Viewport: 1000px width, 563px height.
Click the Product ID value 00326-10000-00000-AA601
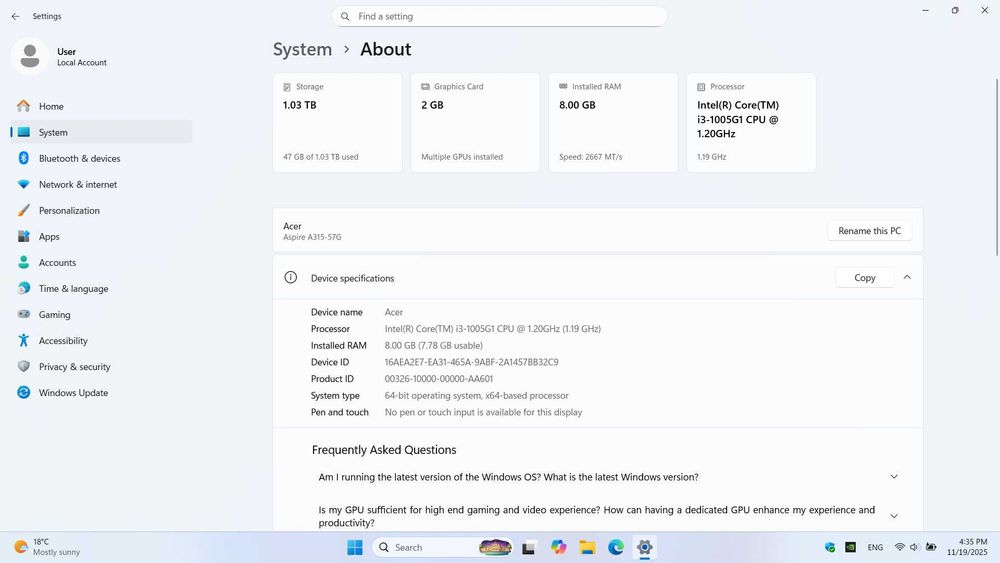(439, 379)
